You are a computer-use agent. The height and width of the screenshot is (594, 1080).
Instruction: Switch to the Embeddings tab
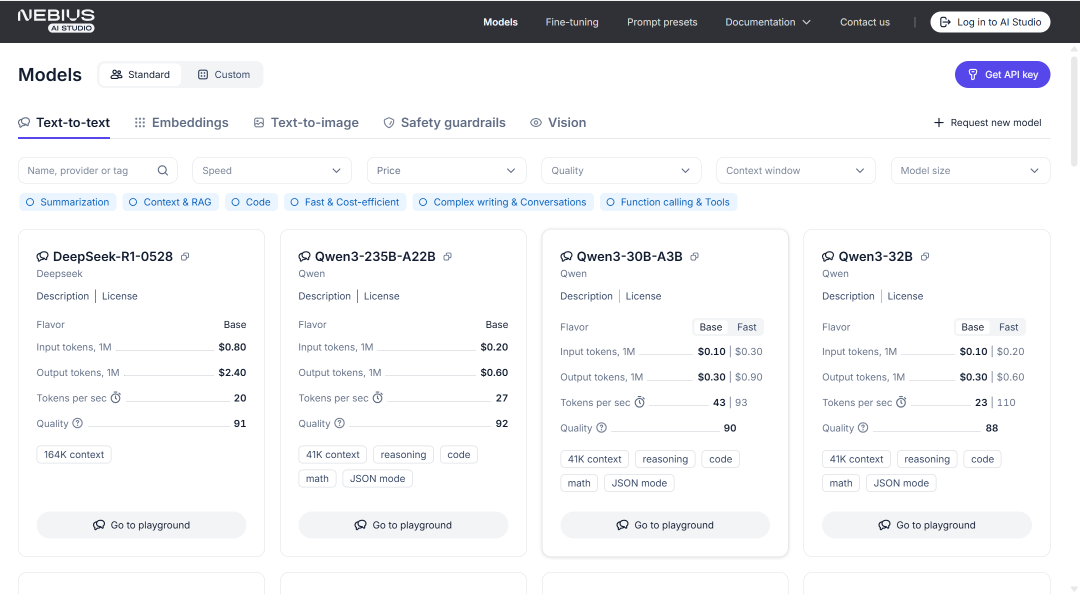pyautogui.click(x=181, y=123)
